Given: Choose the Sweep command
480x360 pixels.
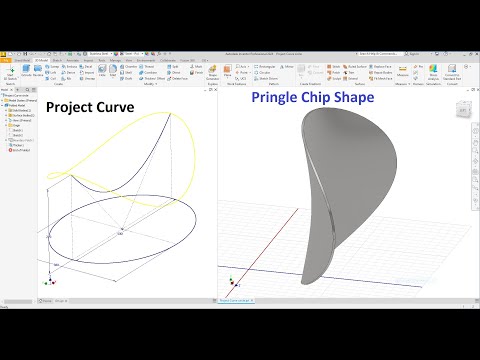Looking at the screenshot, I should tap(52, 67).
